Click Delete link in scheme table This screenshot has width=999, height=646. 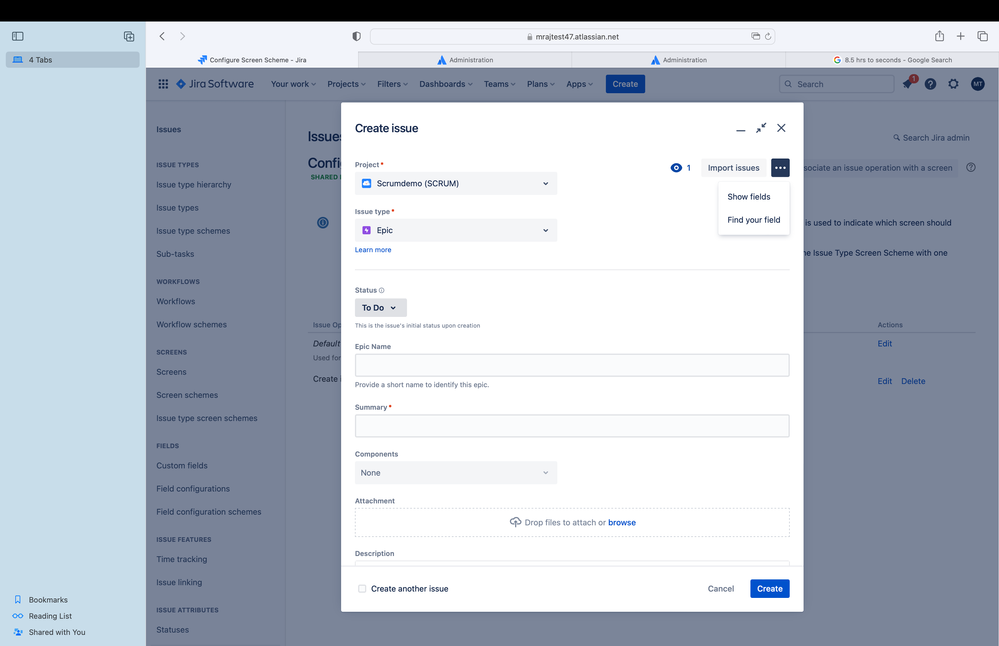point(913,381)
